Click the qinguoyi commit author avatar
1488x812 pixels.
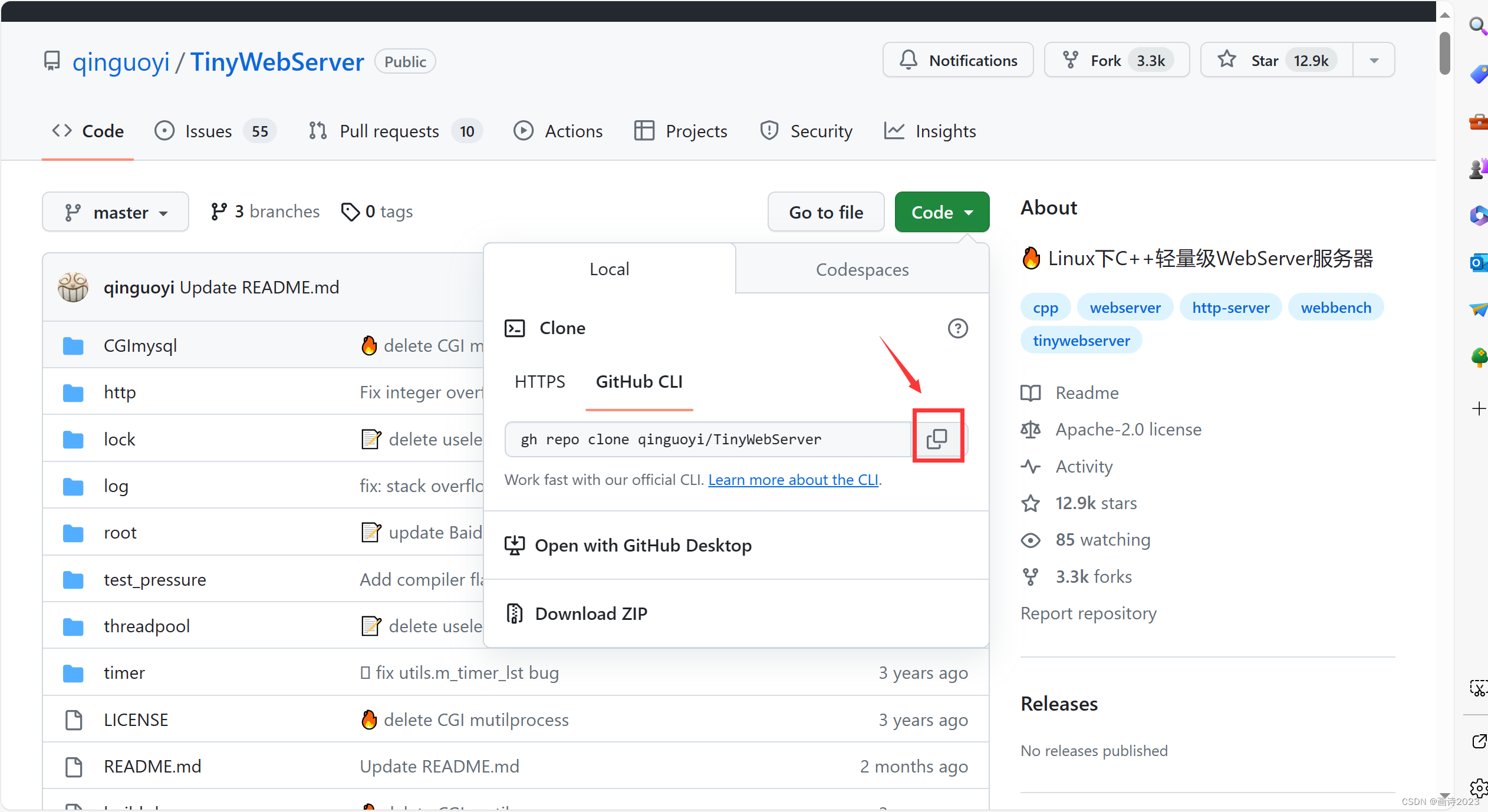[73, 287]
